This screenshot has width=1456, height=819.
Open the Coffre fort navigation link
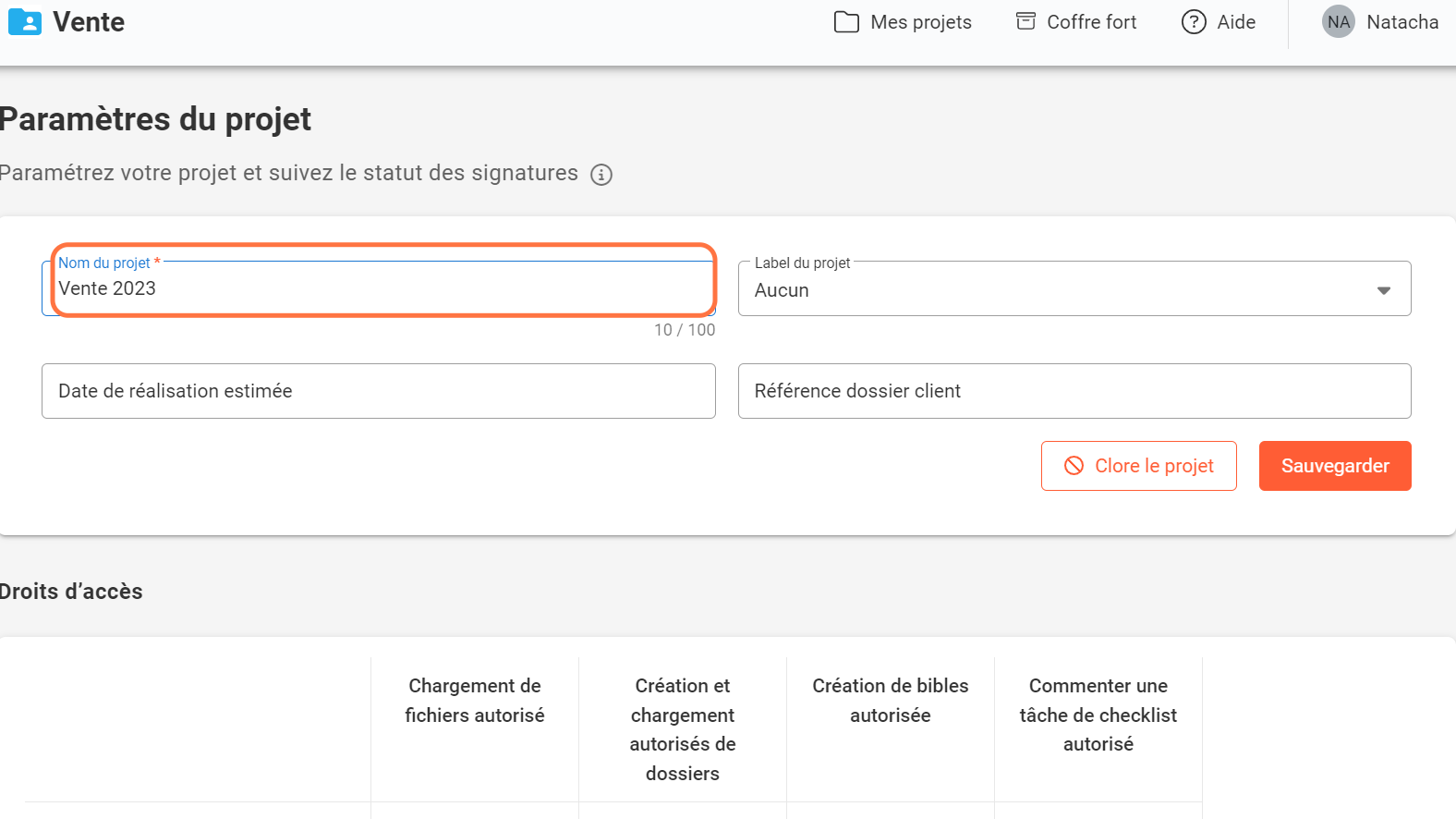click(x=1091, y=22)
